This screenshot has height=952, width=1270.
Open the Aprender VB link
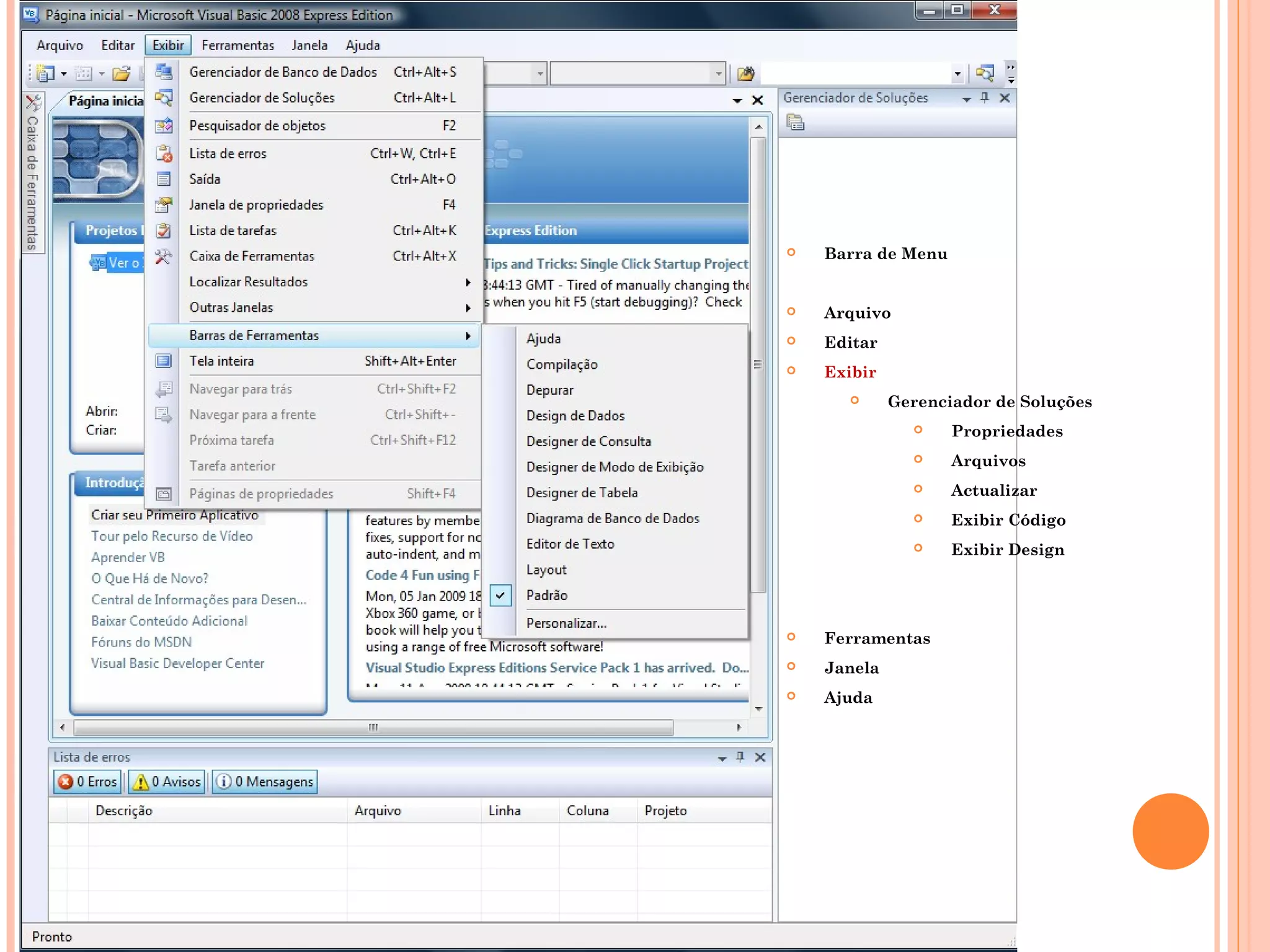[128, 557]
